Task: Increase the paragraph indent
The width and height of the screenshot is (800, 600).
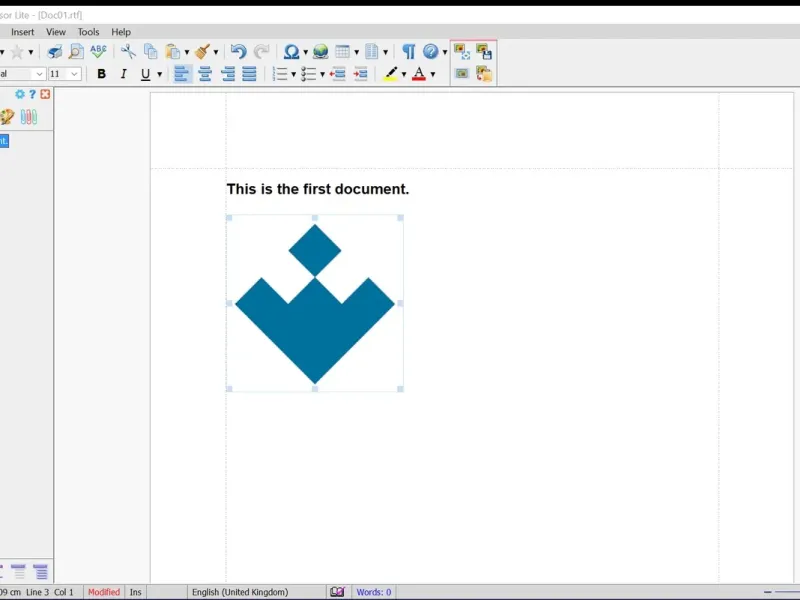Action: pos(360,74)
